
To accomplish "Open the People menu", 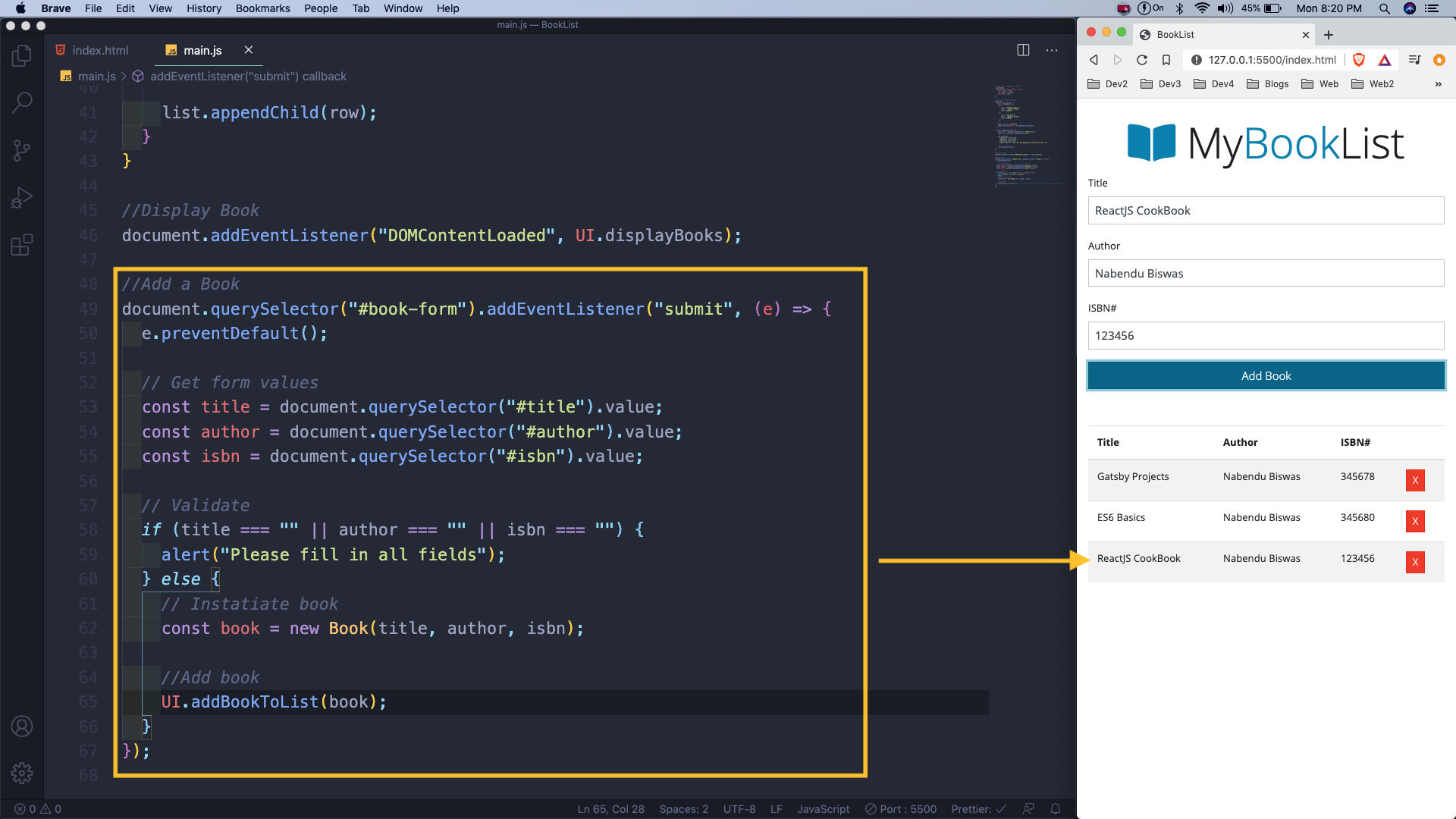I will coord(321,8).
